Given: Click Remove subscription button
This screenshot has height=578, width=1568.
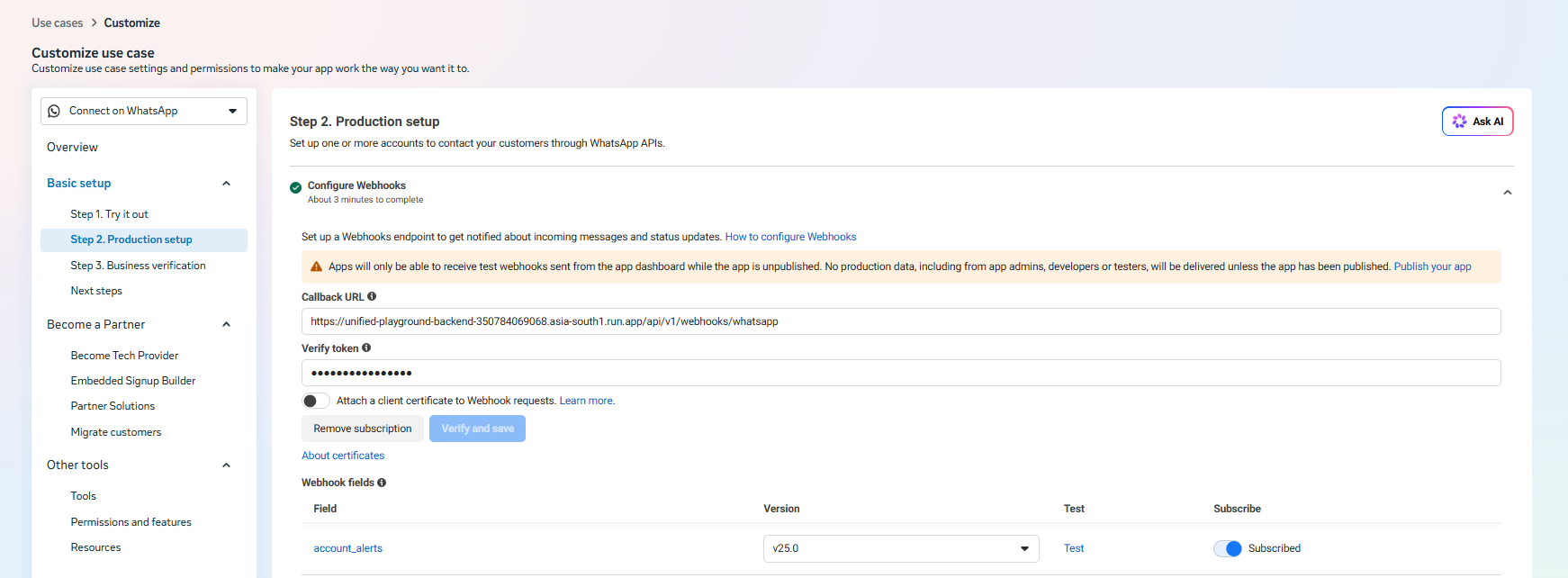Looking at the screenshot, I should tap(363, 429).
